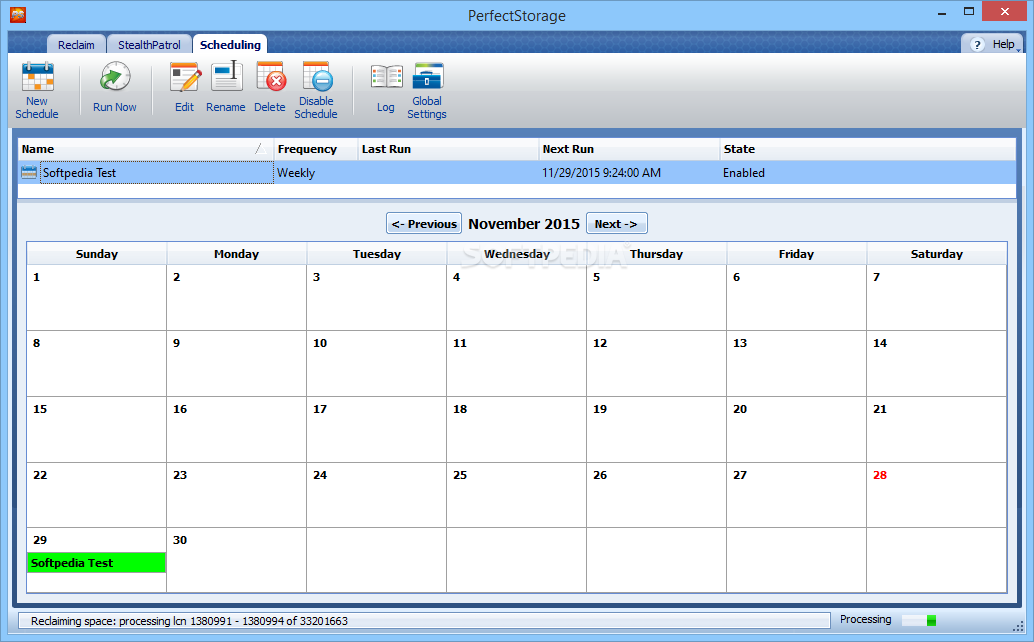1034x642 pixels.
Task: Click the Wednesday column header
Action: tap(516, 254)
